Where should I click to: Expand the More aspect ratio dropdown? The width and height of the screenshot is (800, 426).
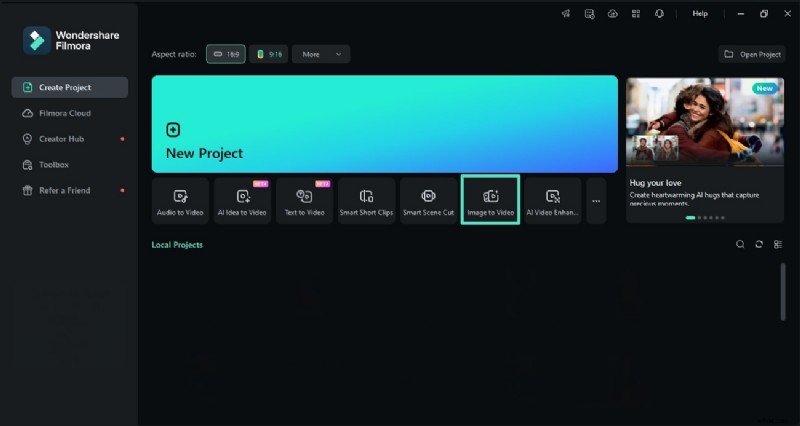pyautogui.click(x=321, y=54)
